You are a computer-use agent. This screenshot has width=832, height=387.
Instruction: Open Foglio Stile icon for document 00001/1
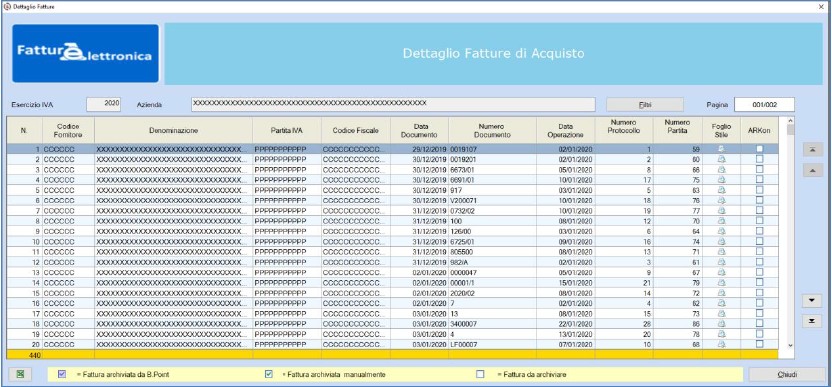click(x=721, y=283)
